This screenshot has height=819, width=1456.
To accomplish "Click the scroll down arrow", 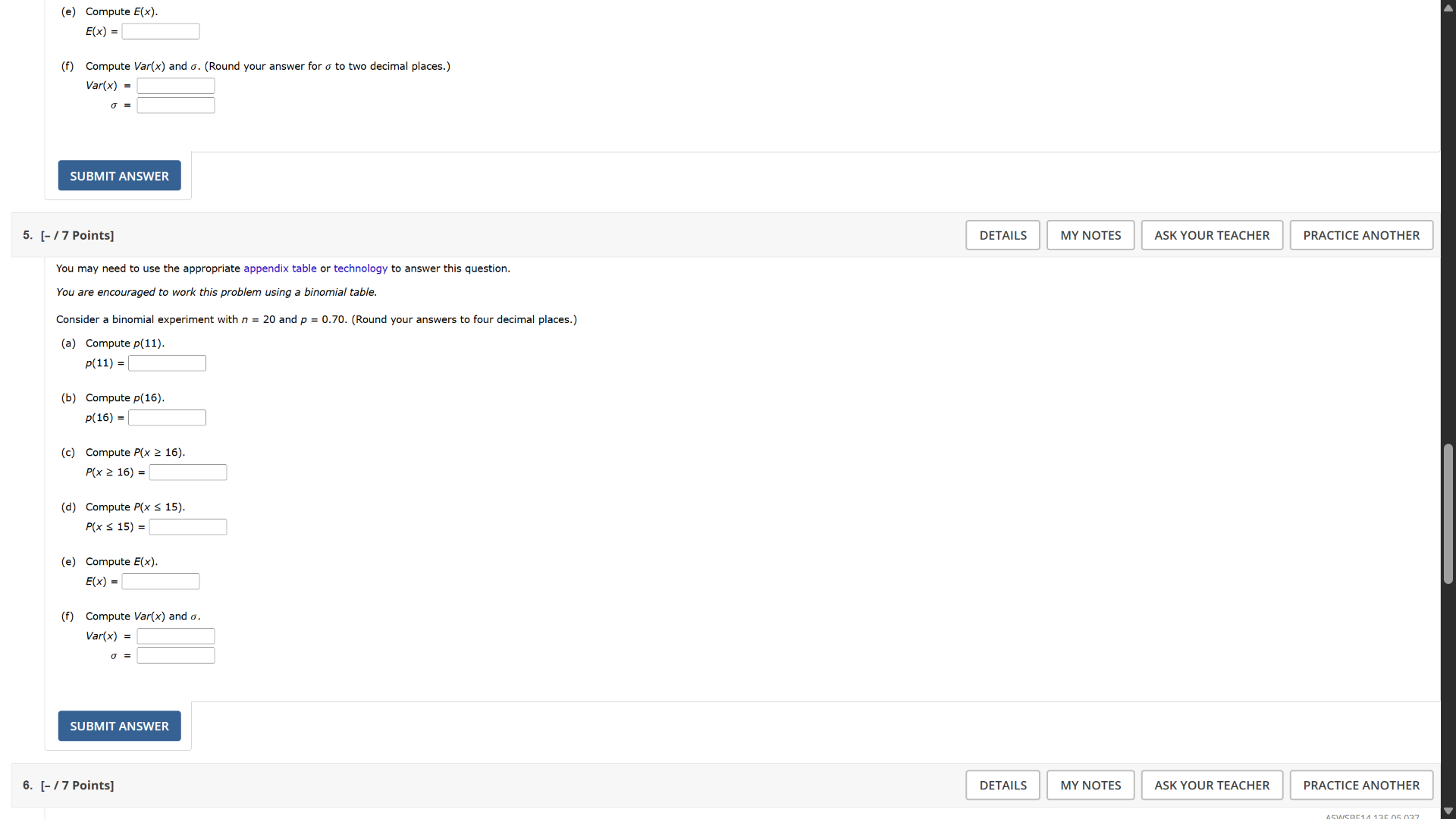I will click(x=1448, y=811).
